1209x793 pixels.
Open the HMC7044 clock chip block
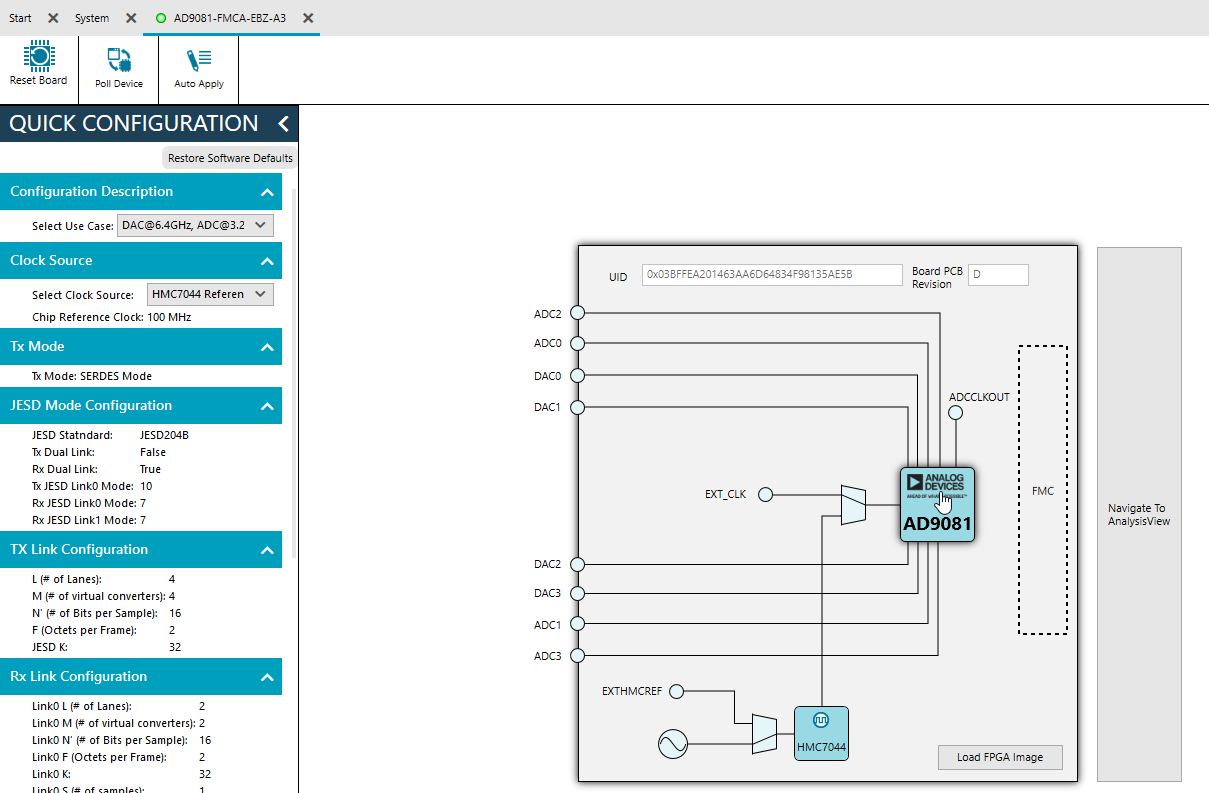point(821,733)
